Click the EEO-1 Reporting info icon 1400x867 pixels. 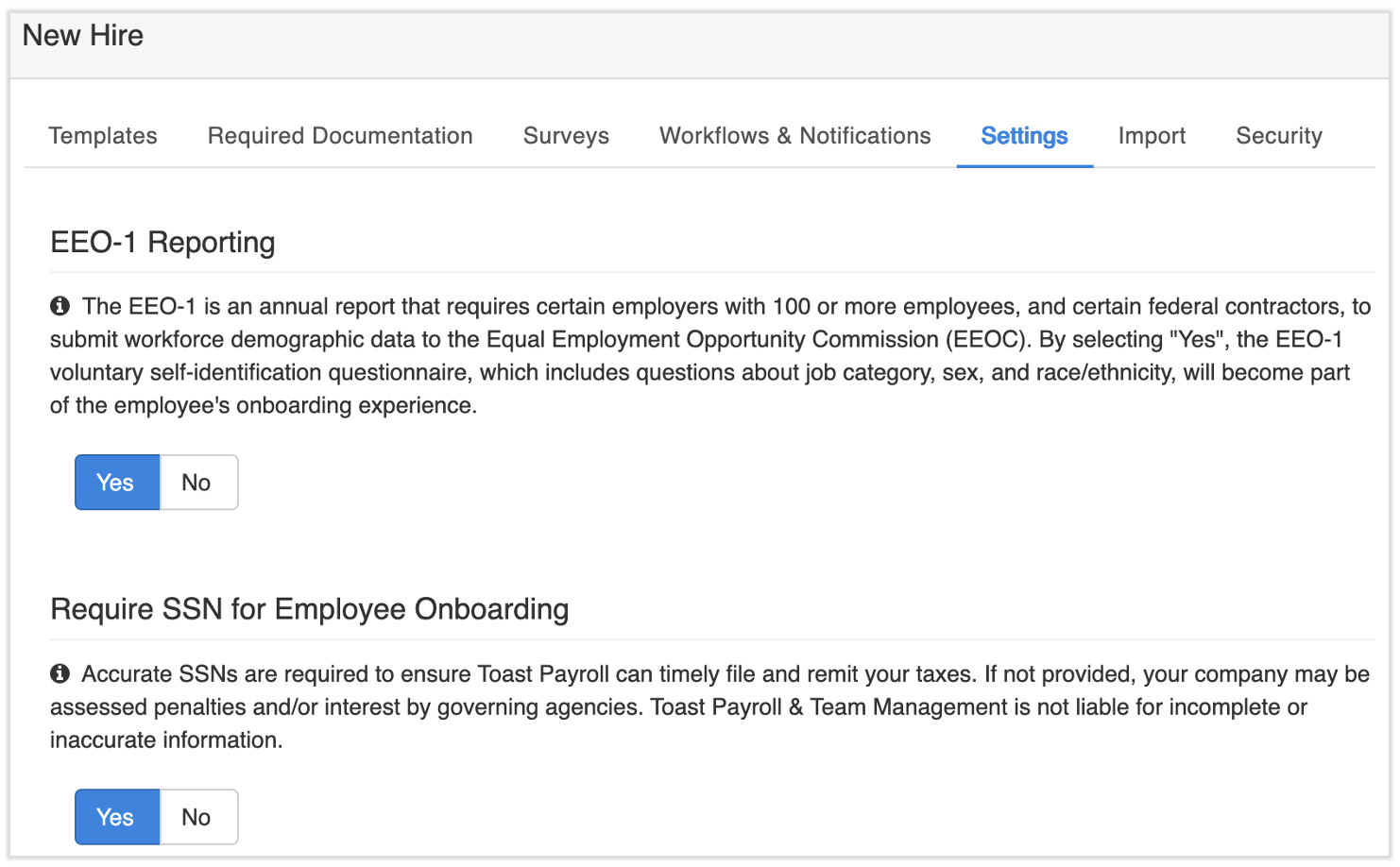(60, 305)
